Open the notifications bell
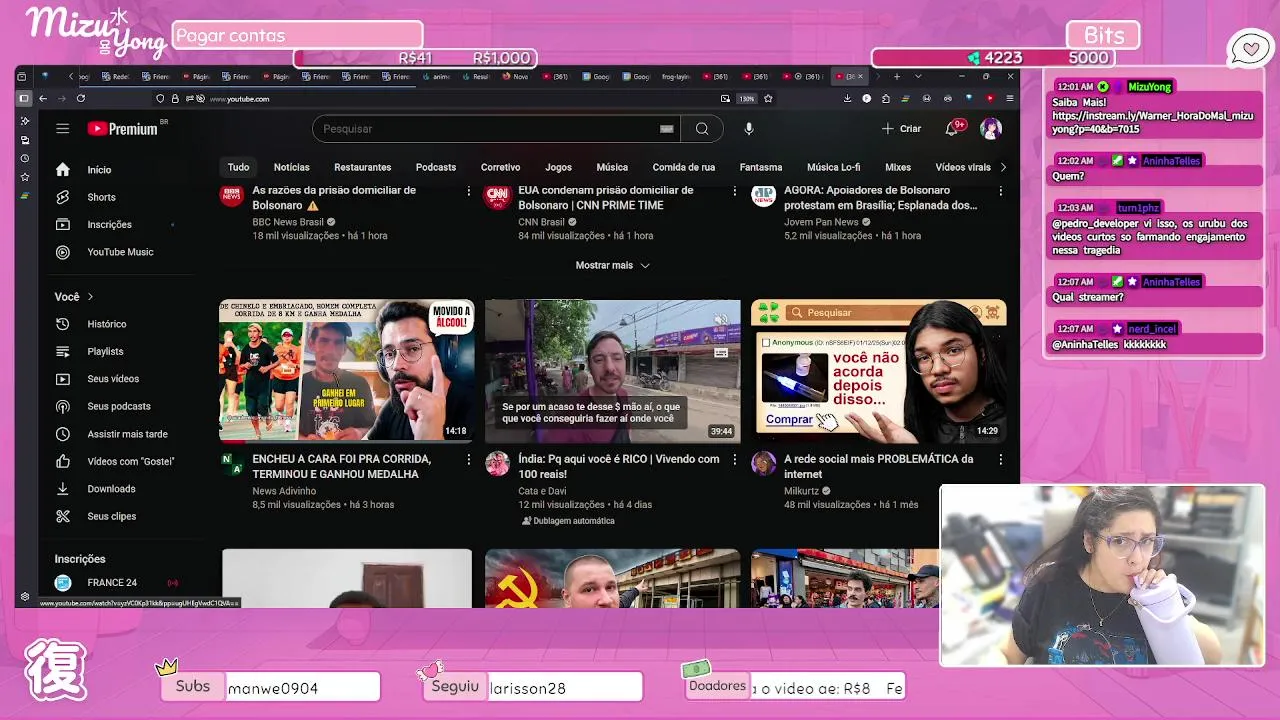The width and height of the screenshot is (1280, 720). (x=952, y=128)
